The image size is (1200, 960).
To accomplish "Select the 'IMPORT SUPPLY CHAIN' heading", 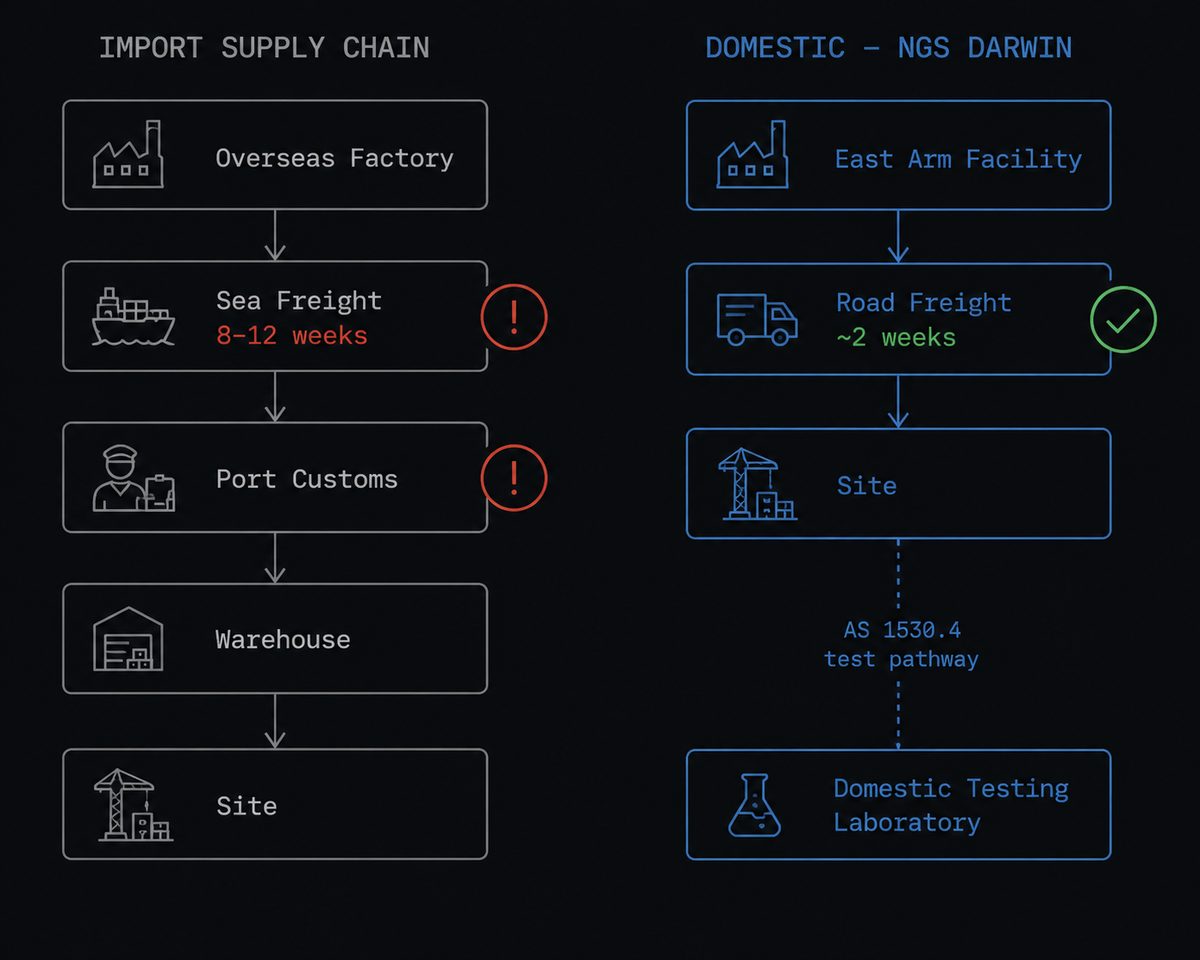I will pyautogui.click(x=264, y=48).
